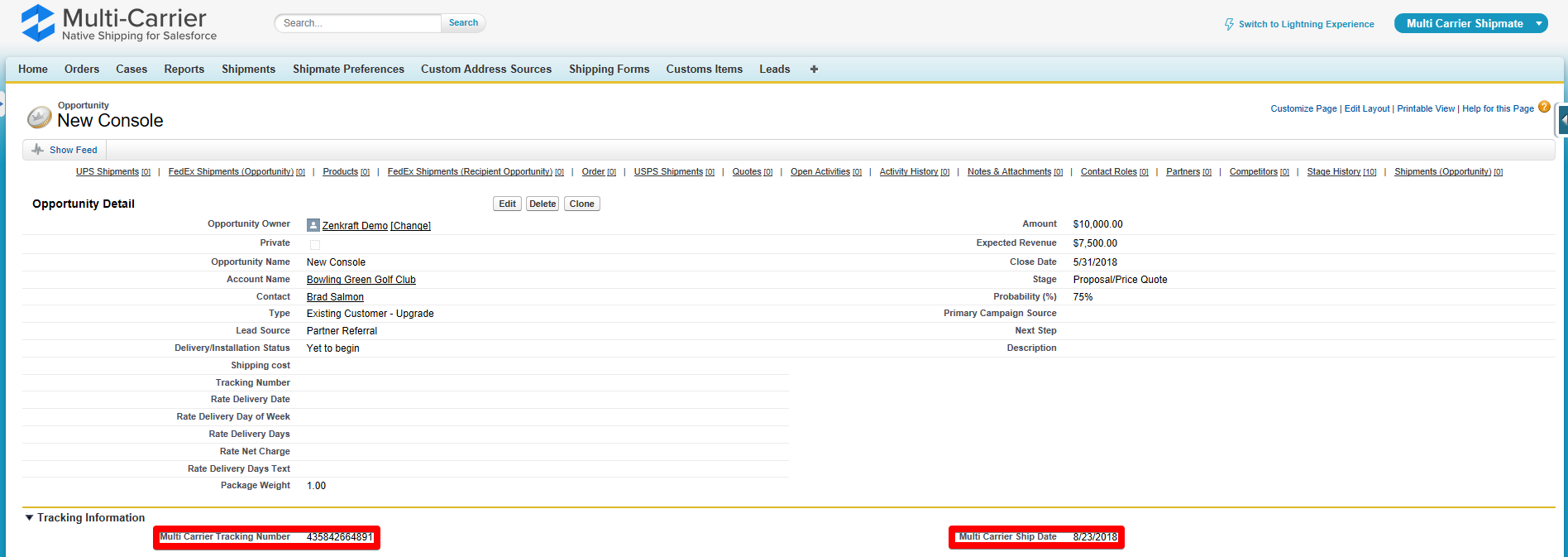Jump to UPS Shipments related list
The width and height of the screenshot is (1568, 557).
[x=113, y=172]
